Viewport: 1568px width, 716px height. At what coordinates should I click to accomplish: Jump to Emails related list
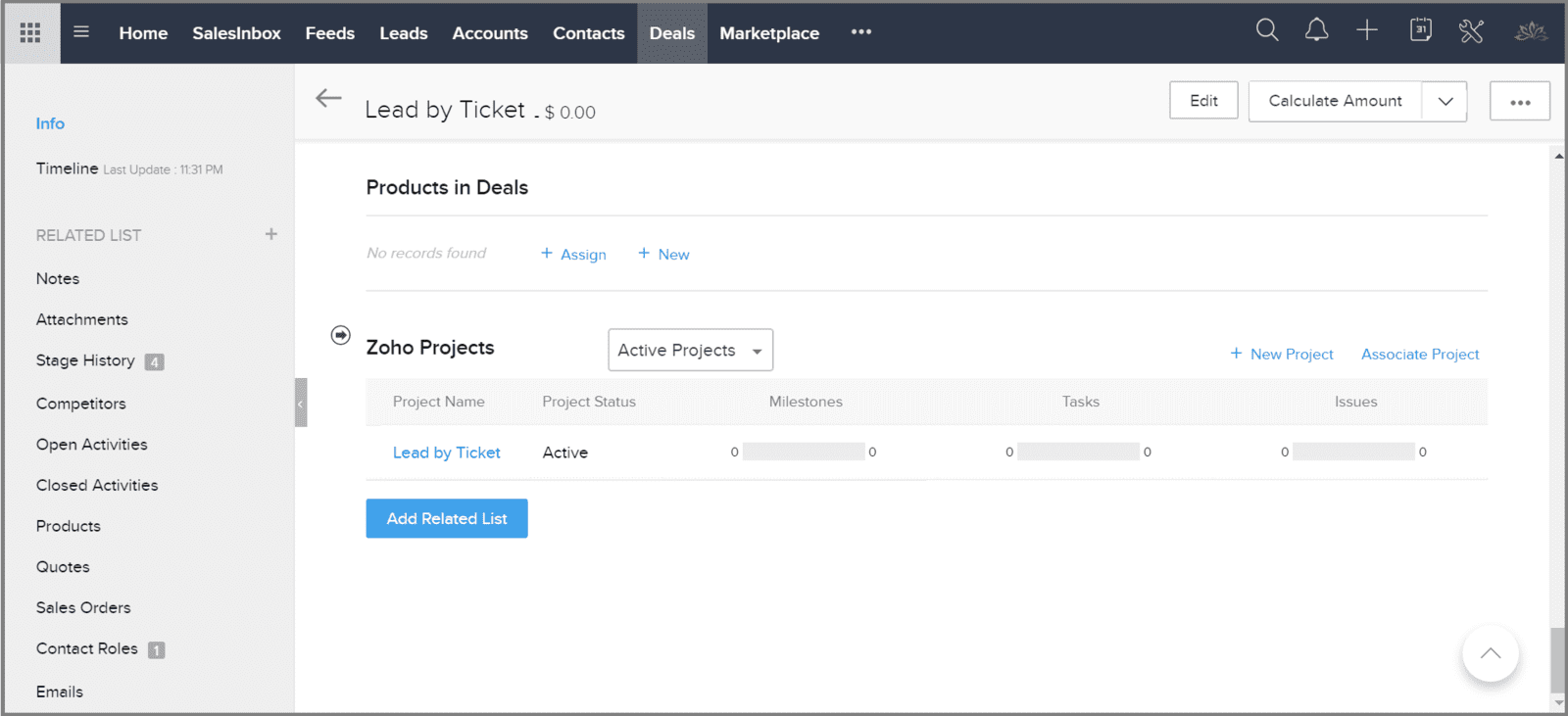(60, 692)
